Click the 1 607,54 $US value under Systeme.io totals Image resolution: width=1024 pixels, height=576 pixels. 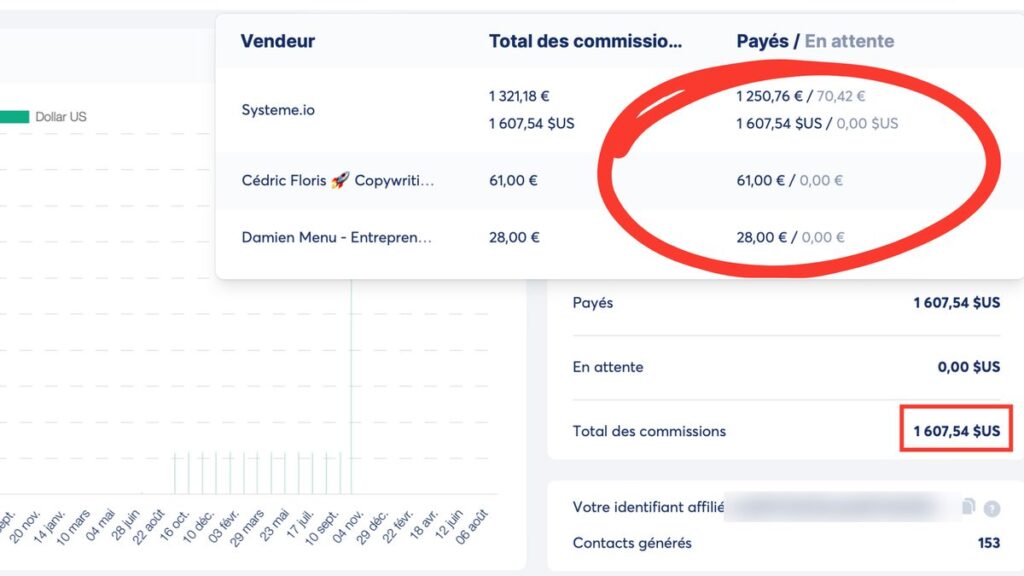tap(532, 123)
